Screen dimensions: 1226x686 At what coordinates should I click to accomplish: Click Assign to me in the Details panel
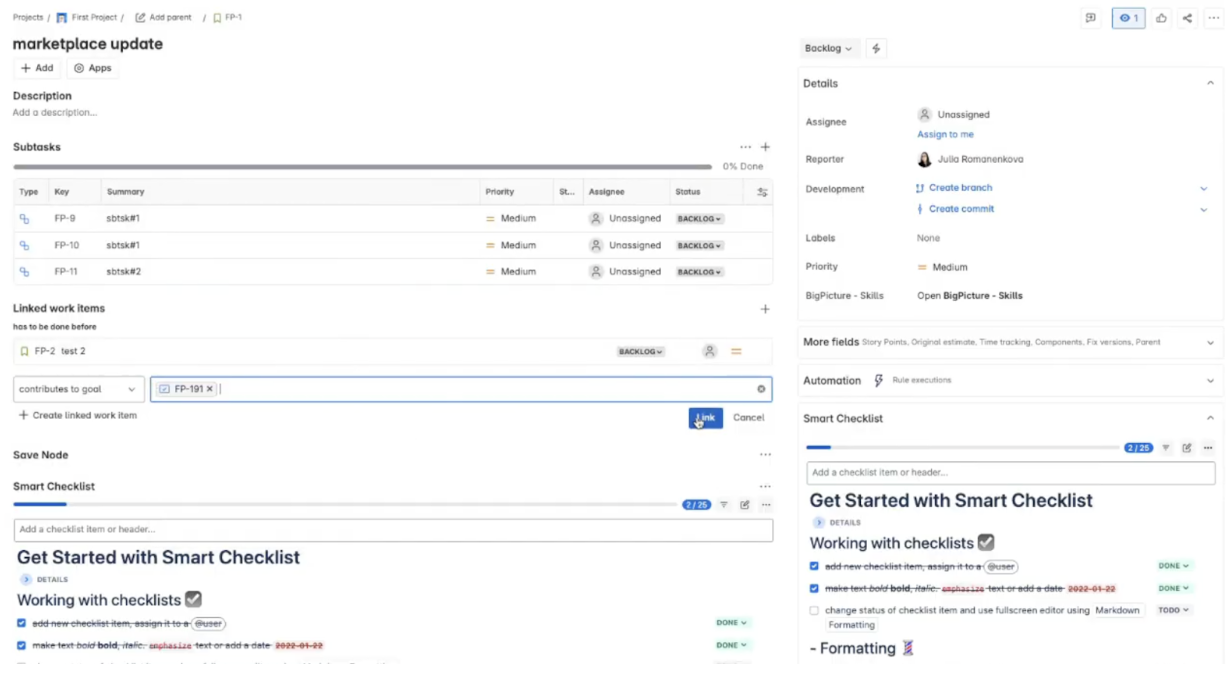[945, 134]
